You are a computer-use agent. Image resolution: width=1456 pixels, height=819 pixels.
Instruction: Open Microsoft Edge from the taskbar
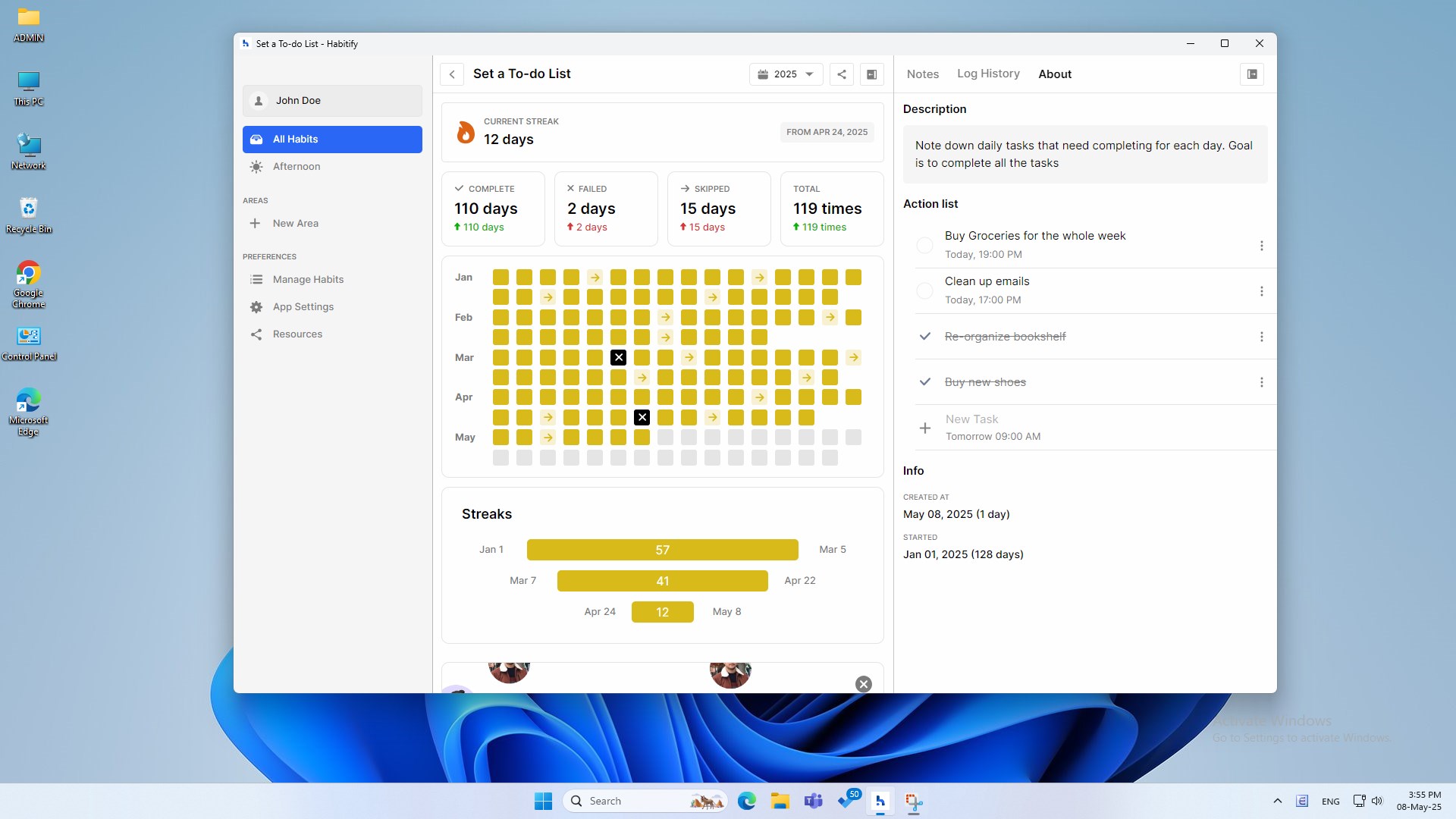click(746, 801)
